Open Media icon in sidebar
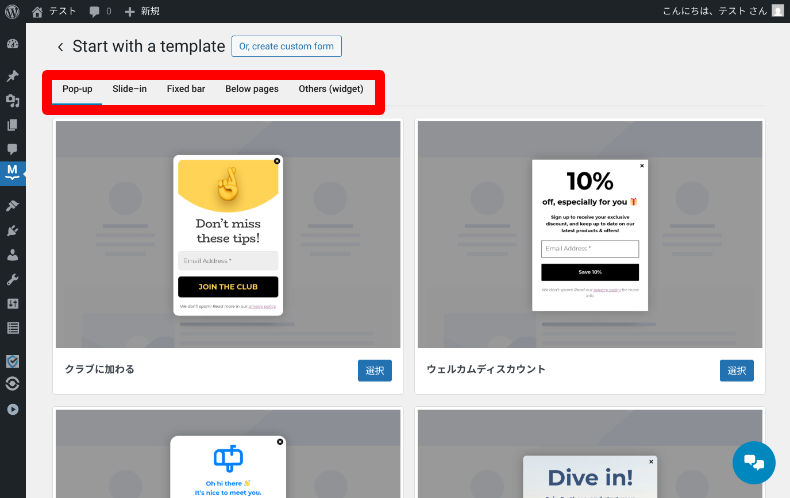 [x=13, y=101]
